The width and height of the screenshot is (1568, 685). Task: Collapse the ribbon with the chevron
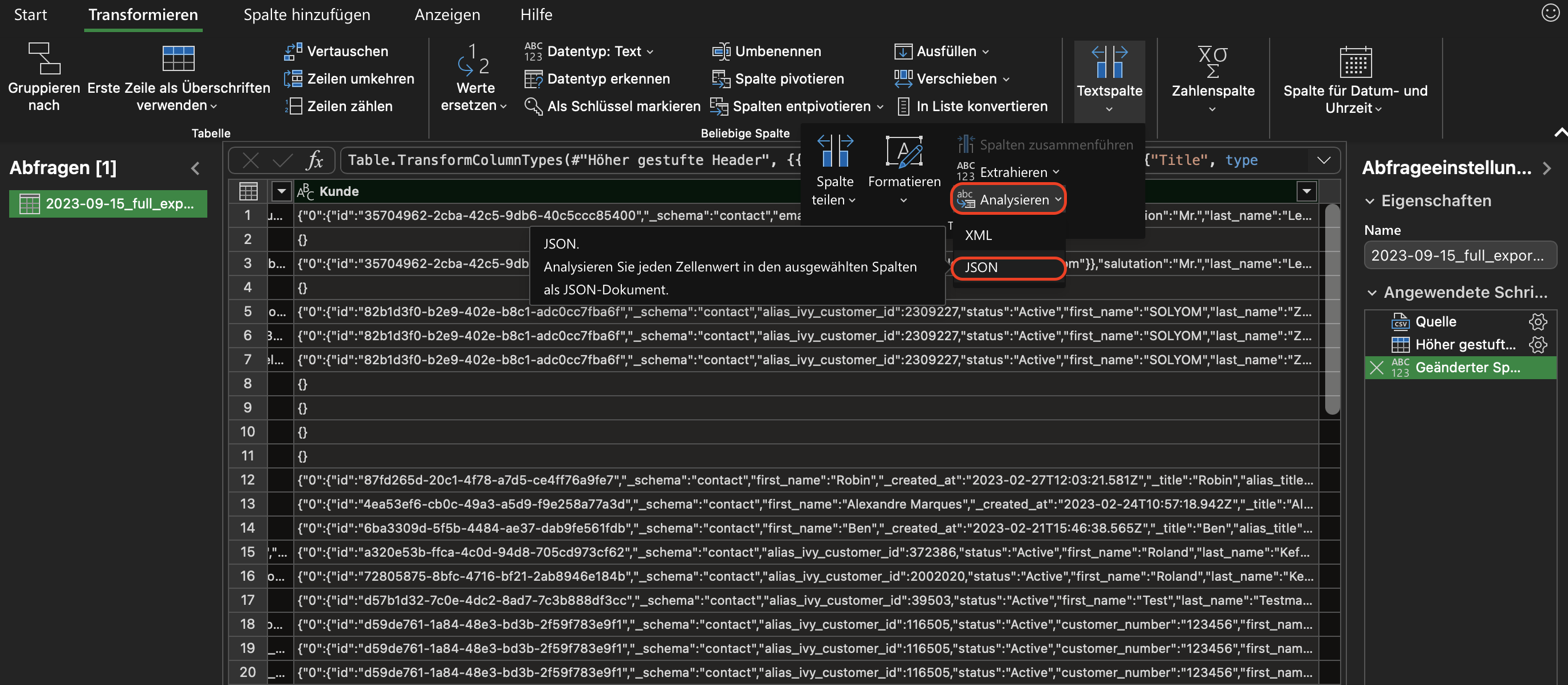pyautogui.click(x=1559, y=132)
